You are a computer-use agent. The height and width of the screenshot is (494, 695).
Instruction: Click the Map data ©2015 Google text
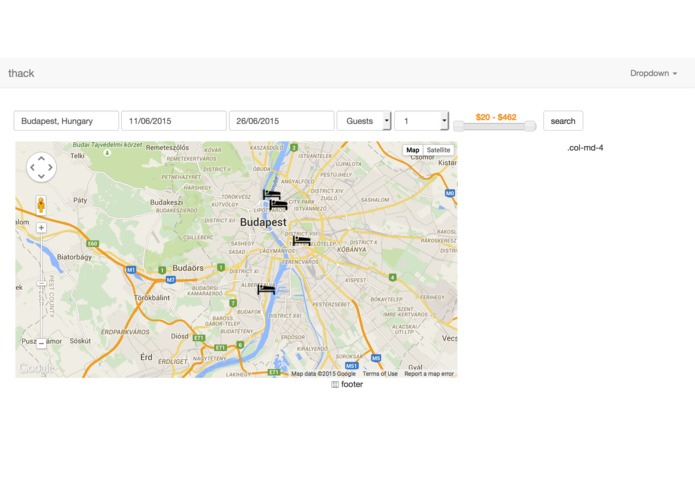pos(323,374)
